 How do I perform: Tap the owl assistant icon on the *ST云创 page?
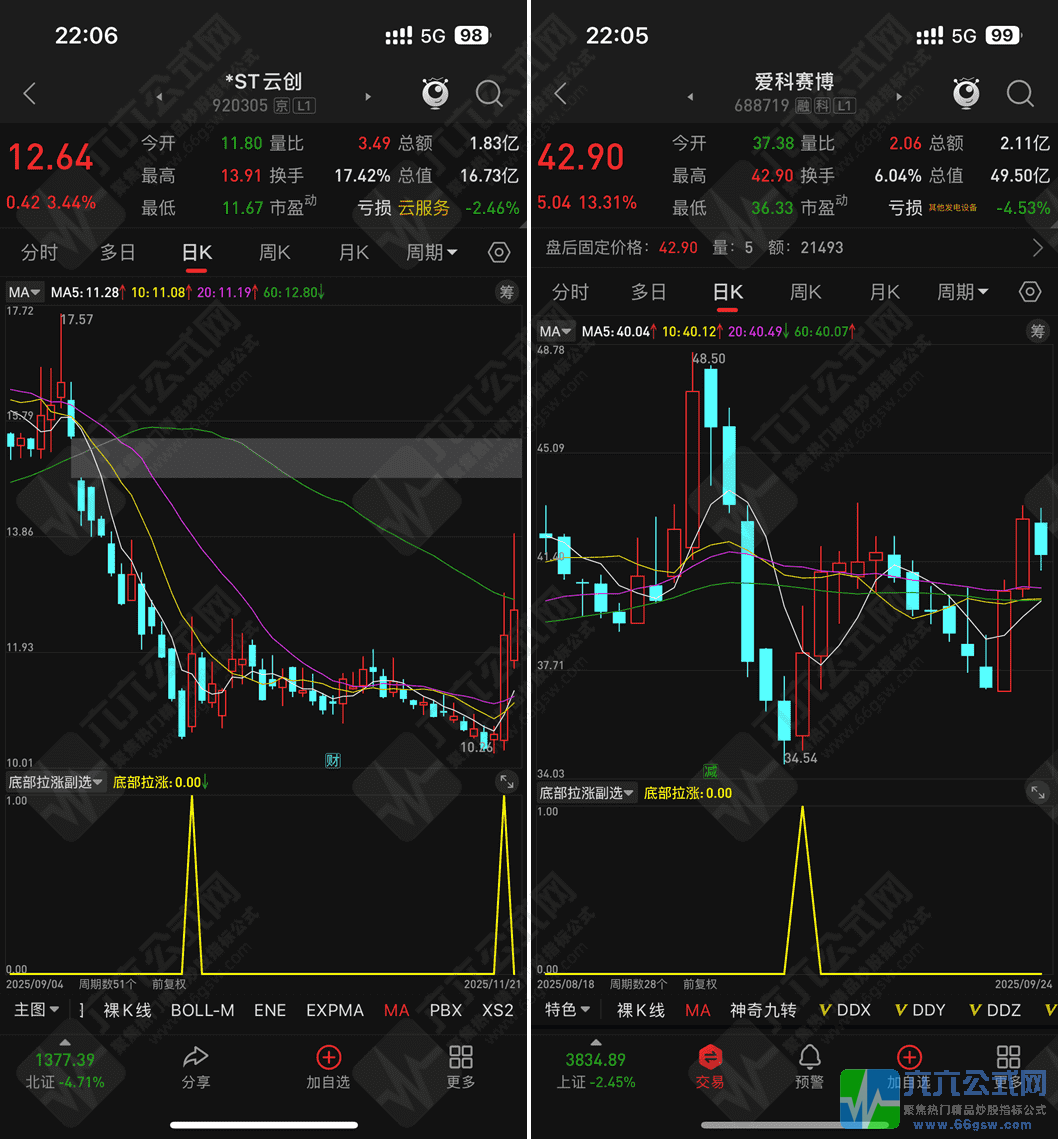tap(435, 93)
